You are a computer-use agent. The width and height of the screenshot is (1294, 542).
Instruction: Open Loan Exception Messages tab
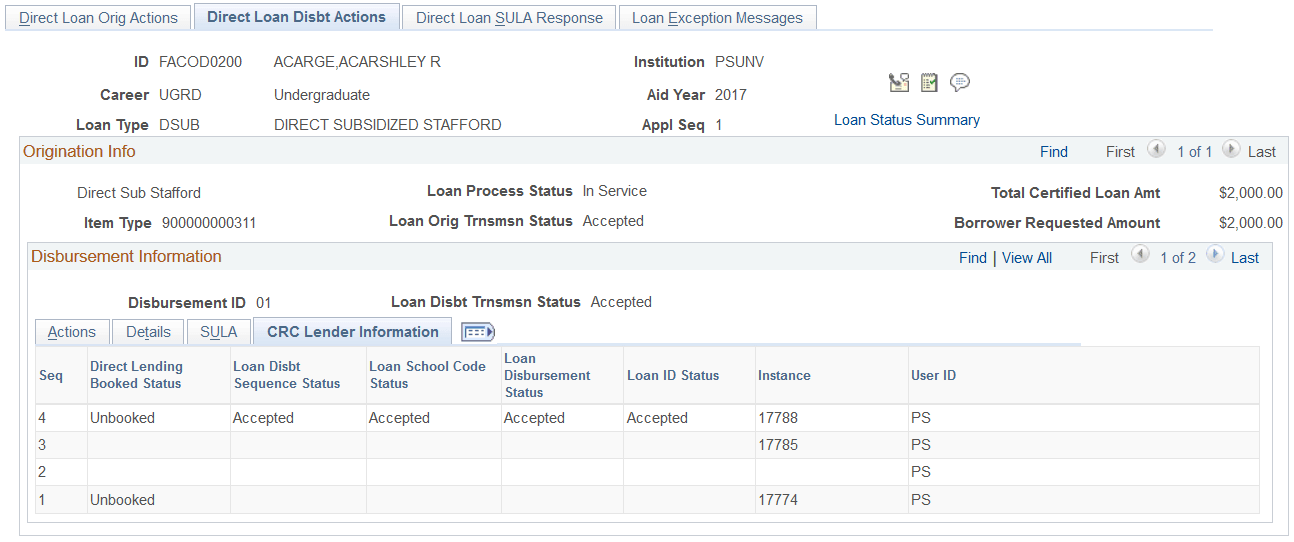(717, 18)
